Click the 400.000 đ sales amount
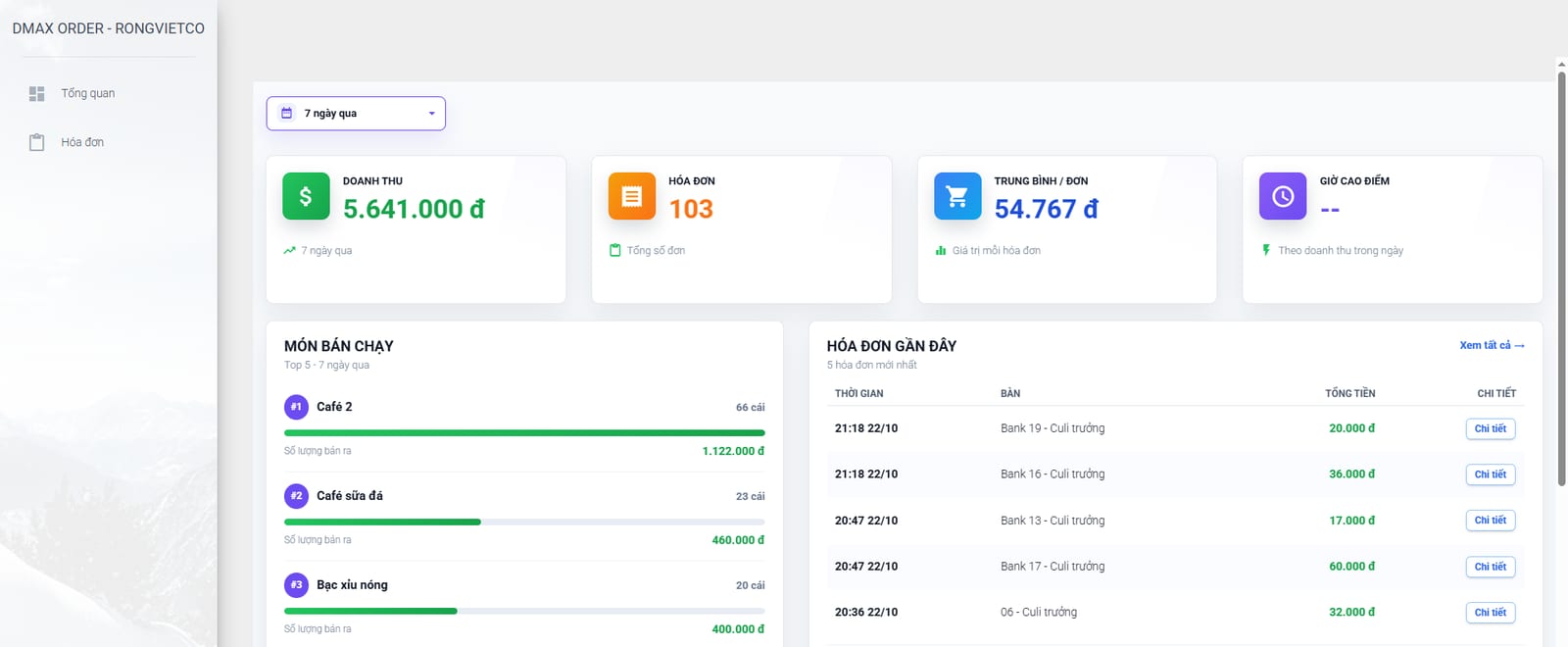This screenshot has width=1568, height=647. (x=738, y=629)
